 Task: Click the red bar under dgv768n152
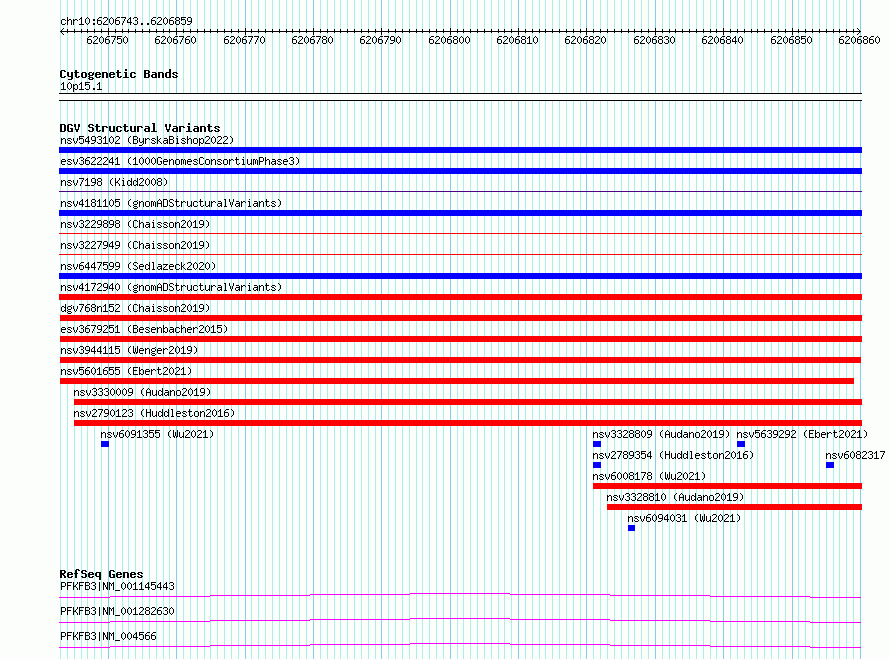(460, 318)
